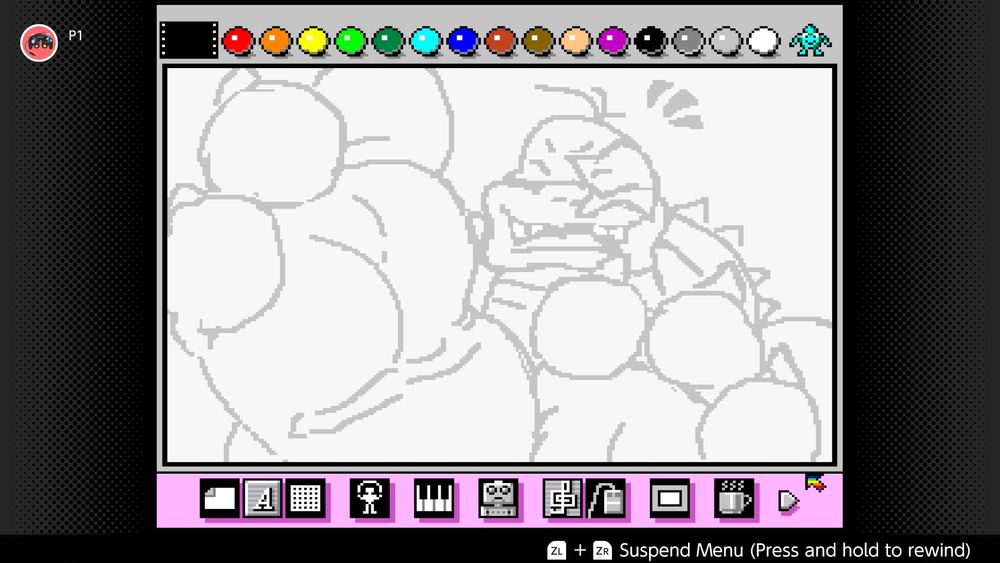Open the robot face tool

[x=498, y=498]
